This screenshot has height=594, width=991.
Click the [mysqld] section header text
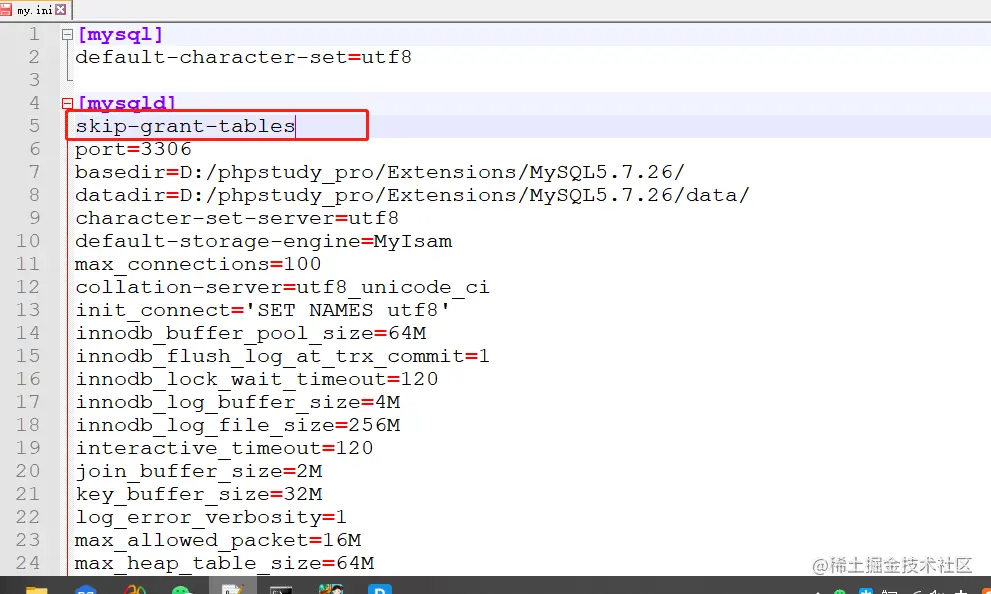pos(126,103)
